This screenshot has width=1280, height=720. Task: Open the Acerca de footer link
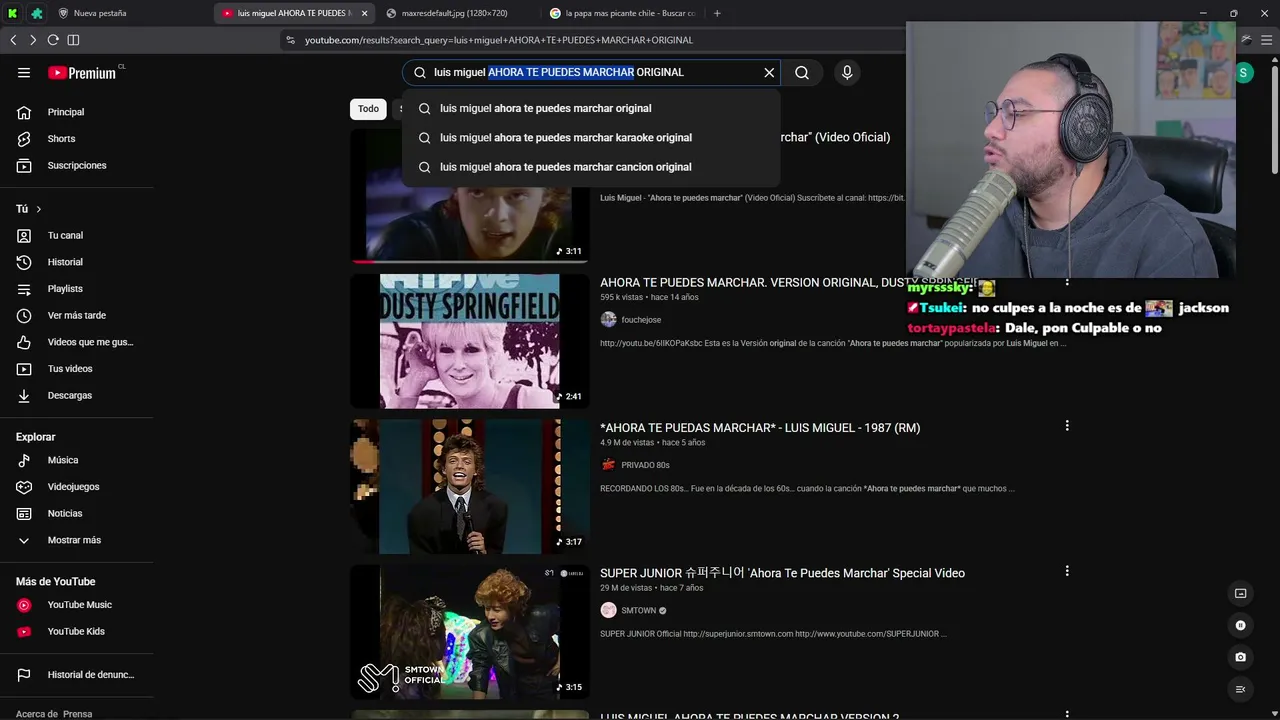pos(36,714)
